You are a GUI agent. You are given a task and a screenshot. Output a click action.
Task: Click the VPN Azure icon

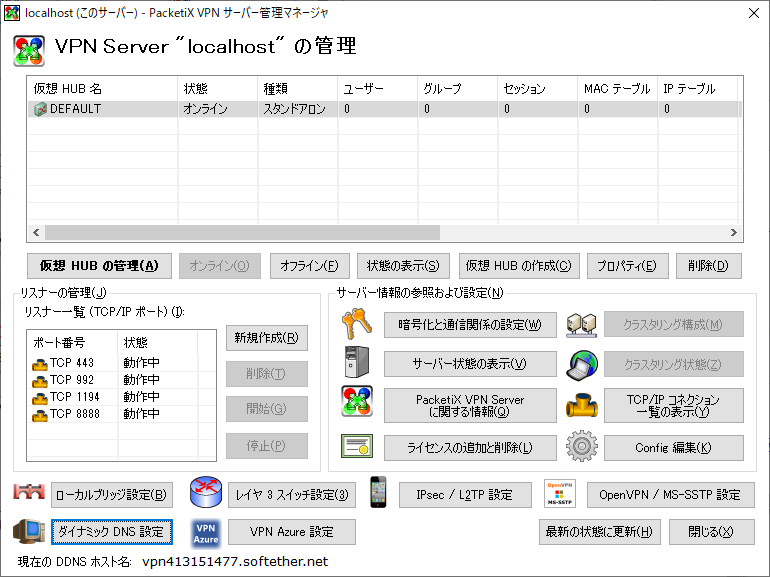(x=206, y=534)
